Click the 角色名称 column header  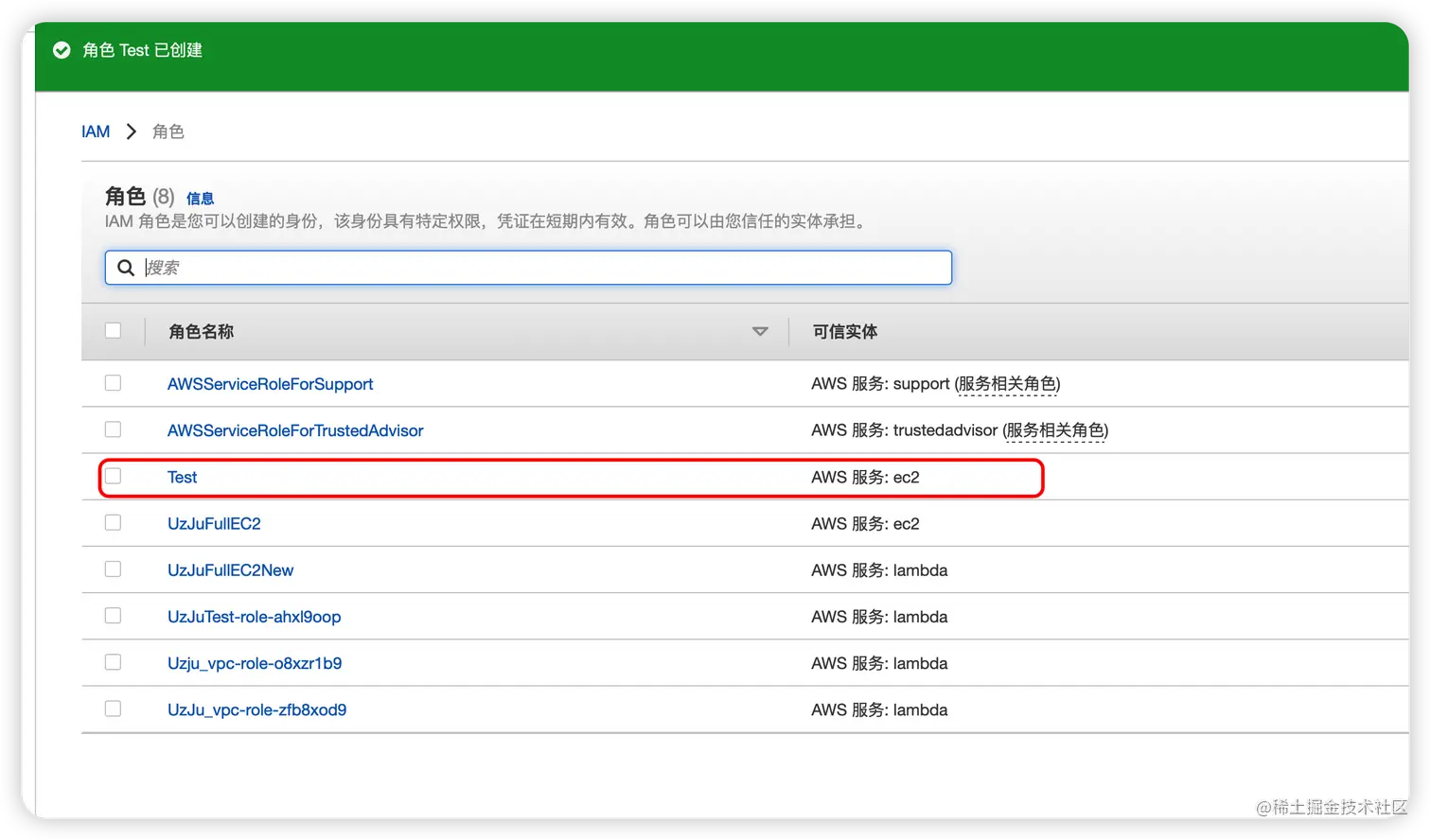pyautogui.click(x=201, y=332)
